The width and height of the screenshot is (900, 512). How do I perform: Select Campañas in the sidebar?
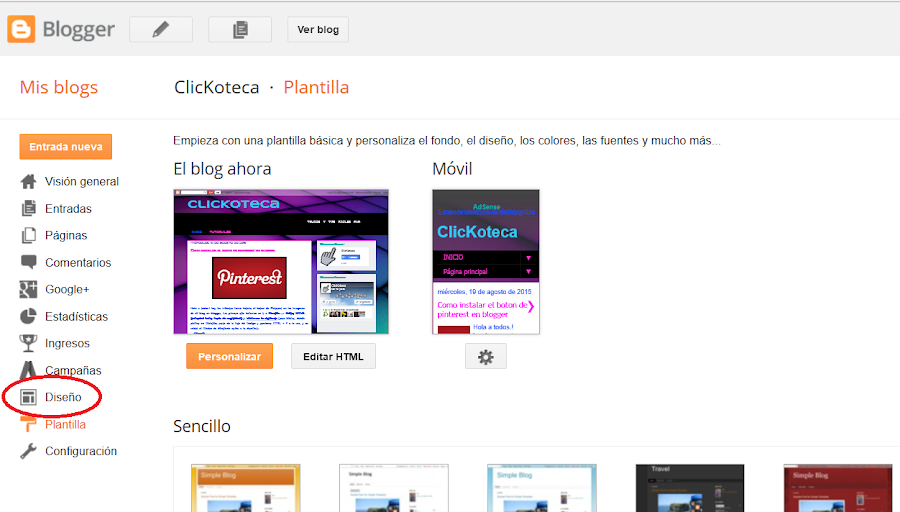point(73,370)
